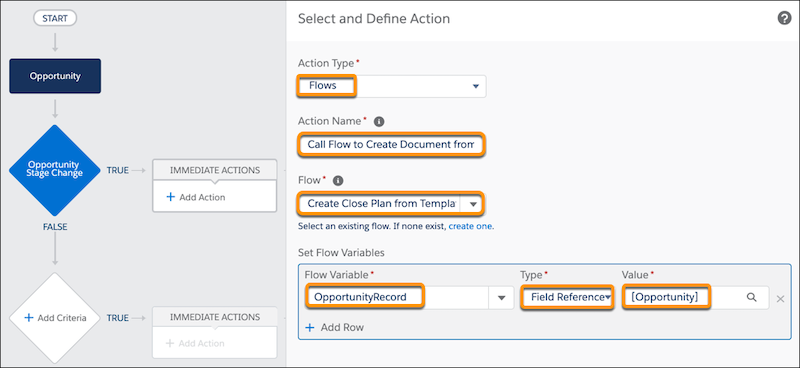Image resolution: width=800 pixels, height=368 pixels.
Task: Open the help question mark icon
Action: 784,19
